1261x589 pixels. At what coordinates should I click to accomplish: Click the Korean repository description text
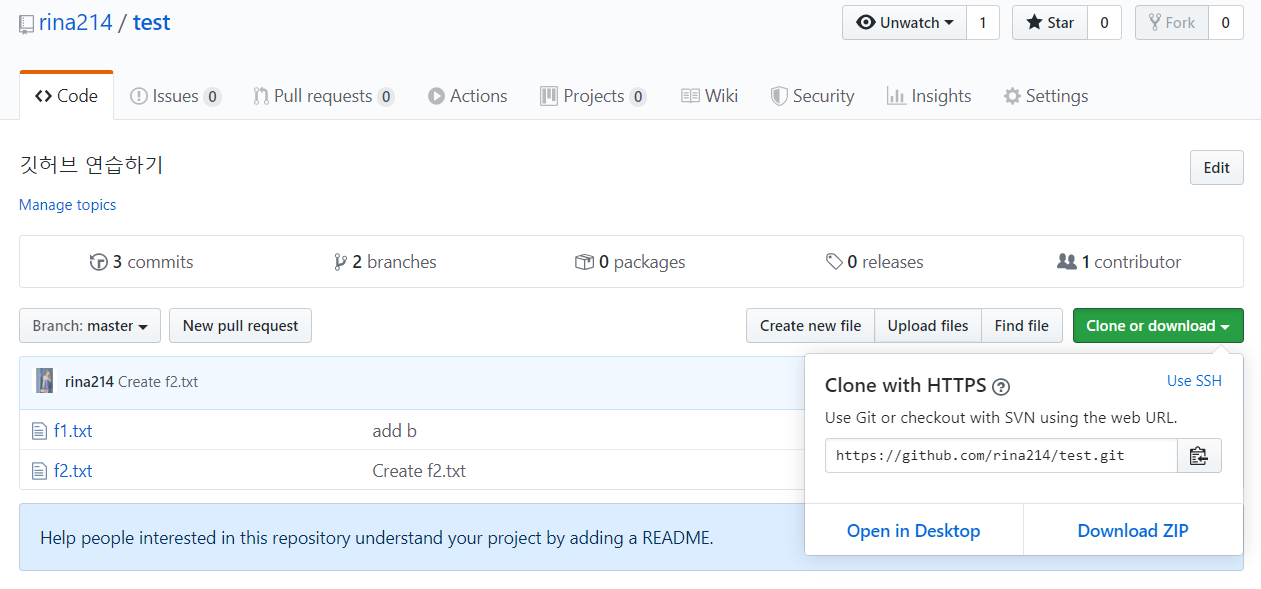pos(91,165)
